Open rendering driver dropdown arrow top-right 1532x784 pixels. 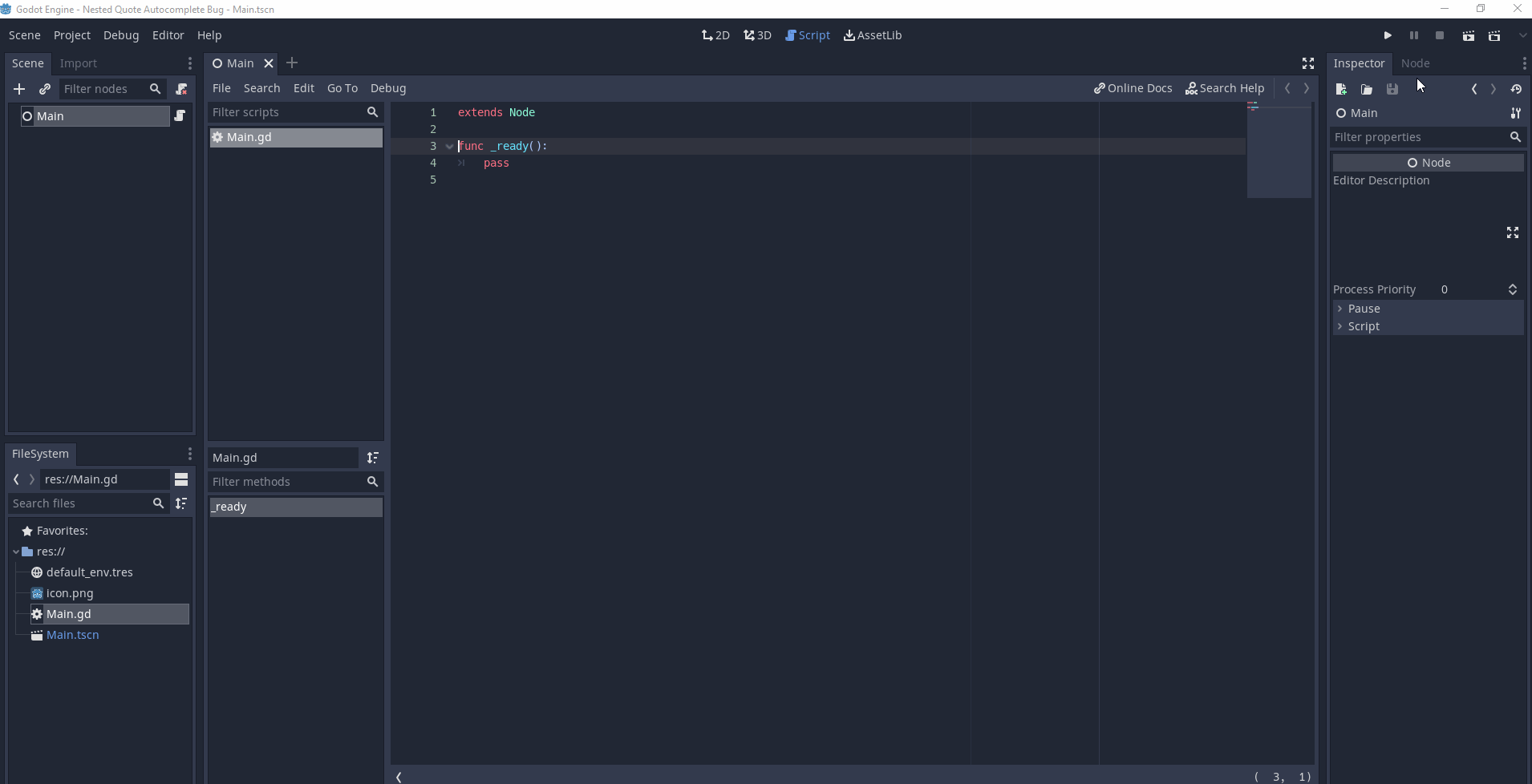pyautogui.click(x=1522, y=35)
